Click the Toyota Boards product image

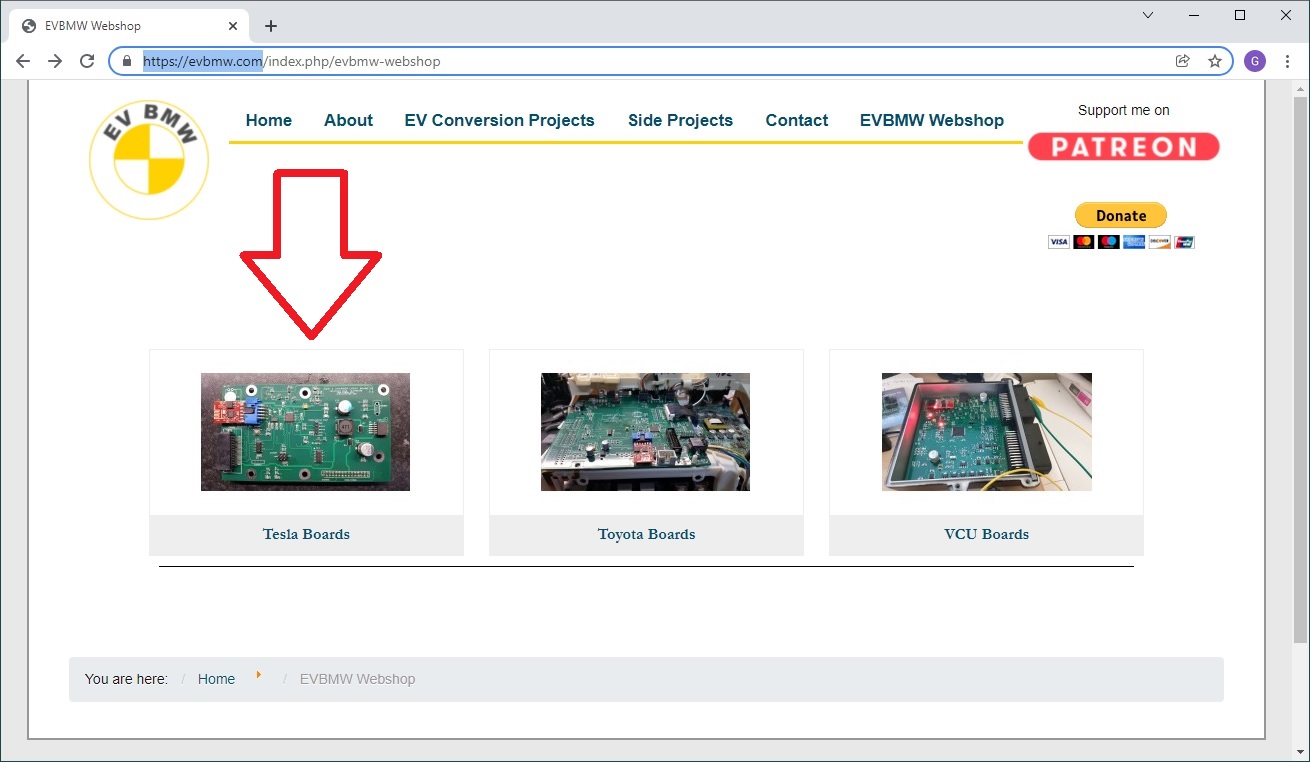click(x=645, y=432)
